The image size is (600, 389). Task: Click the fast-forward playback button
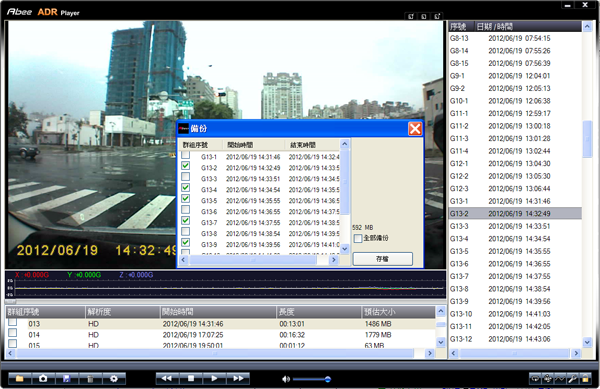(238, 378)
